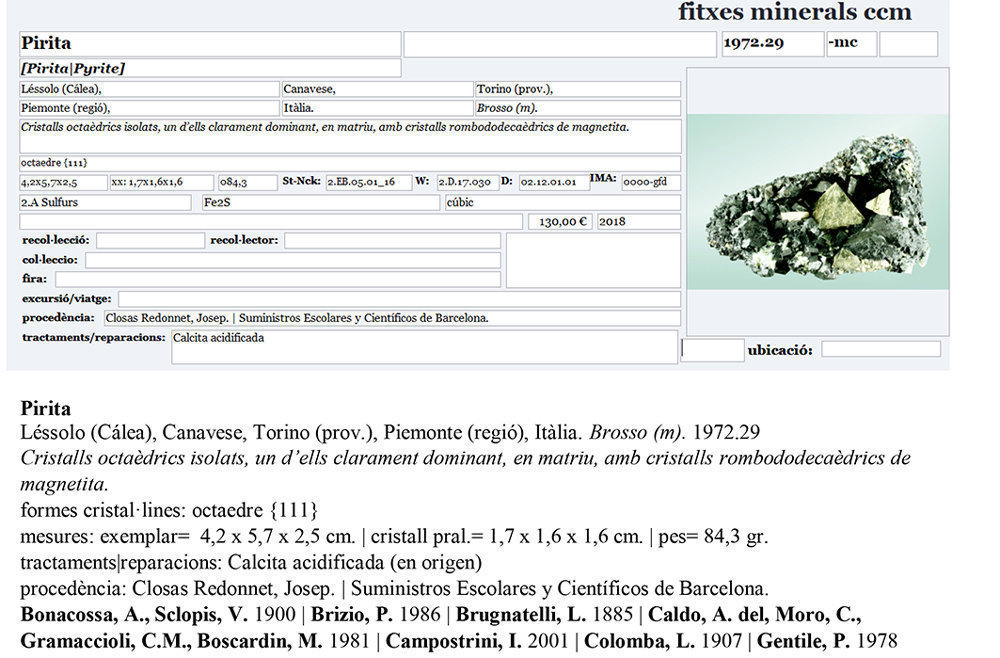Image resolution: width=1000 pixels, height=658 pixels.
Task: Click the 'ubicació' input field
Action: pyautogui.click(x=881, y=349)
